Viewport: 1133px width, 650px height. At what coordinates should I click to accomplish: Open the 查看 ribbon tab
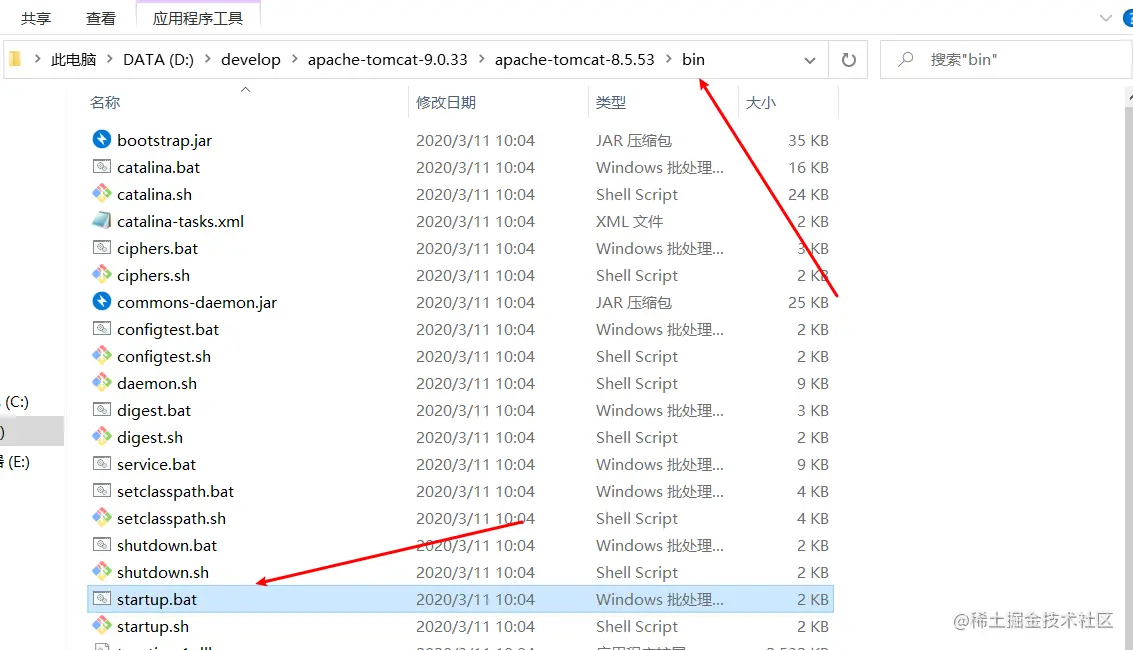100,19
